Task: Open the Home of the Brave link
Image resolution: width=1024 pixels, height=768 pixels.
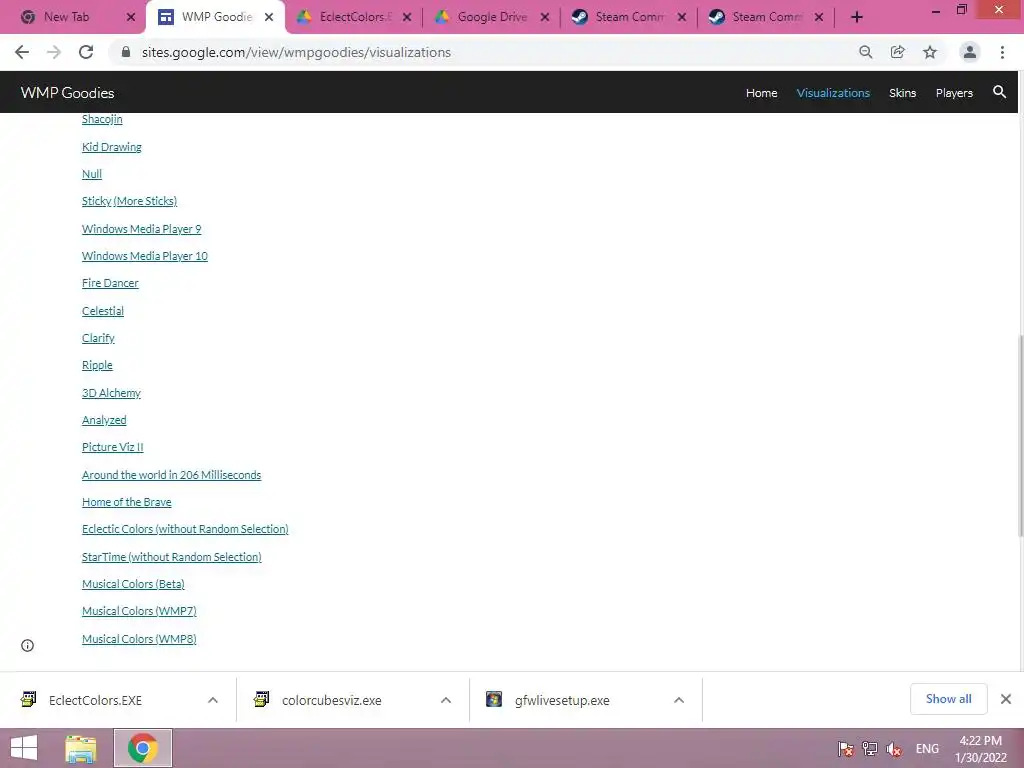Action: pos(126,502)
